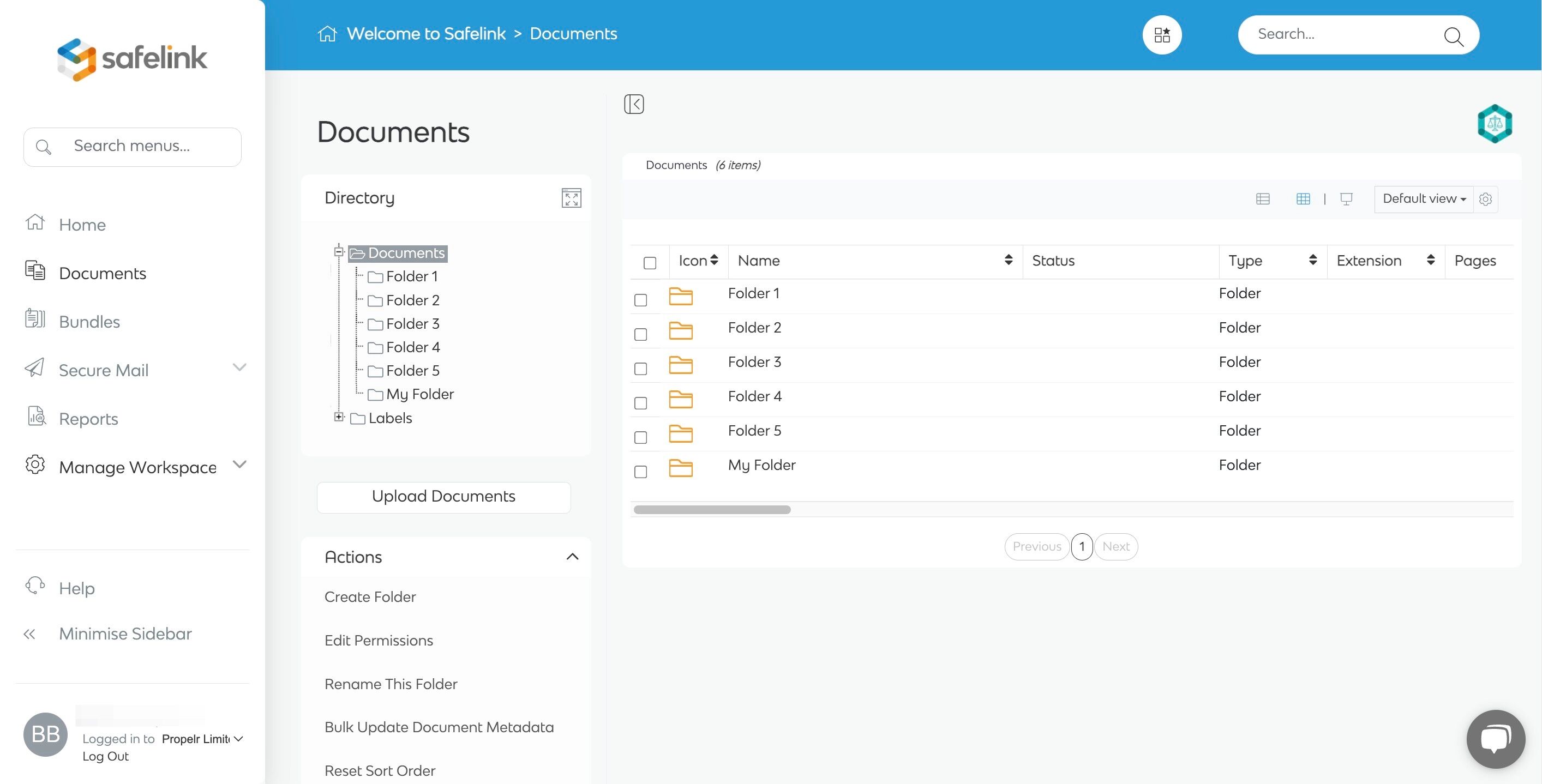Open Bundles in the sidebar menu
Viewport: 1542px width, 784px height.
[89, 322]
